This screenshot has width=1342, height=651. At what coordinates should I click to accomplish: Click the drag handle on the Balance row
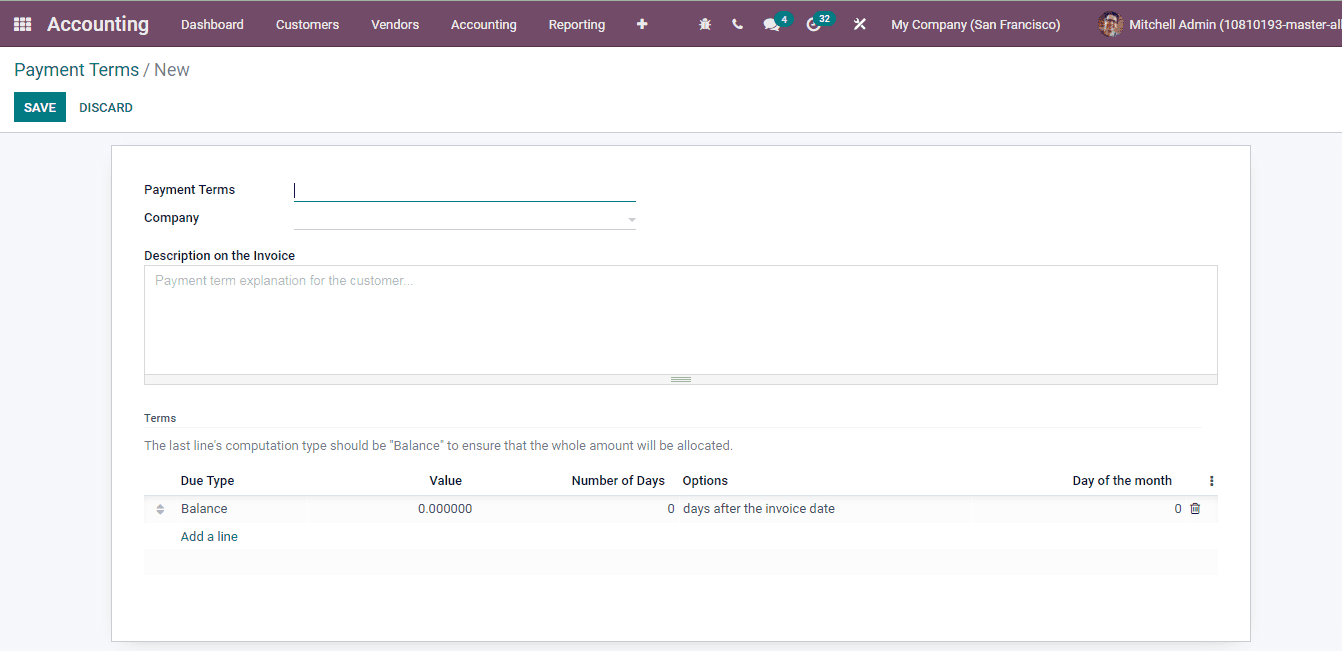[160, 508]
